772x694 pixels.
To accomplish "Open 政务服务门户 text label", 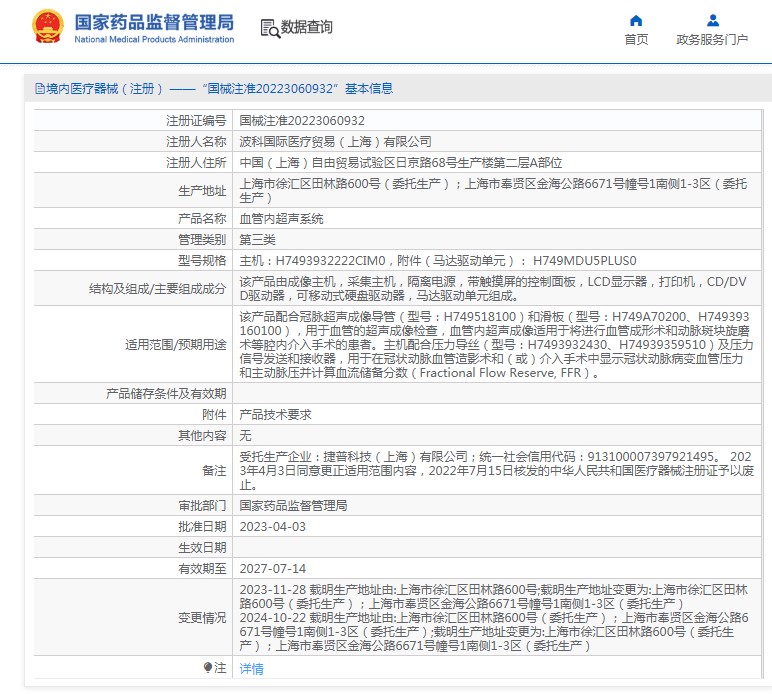I will click(x=712, y=40).
